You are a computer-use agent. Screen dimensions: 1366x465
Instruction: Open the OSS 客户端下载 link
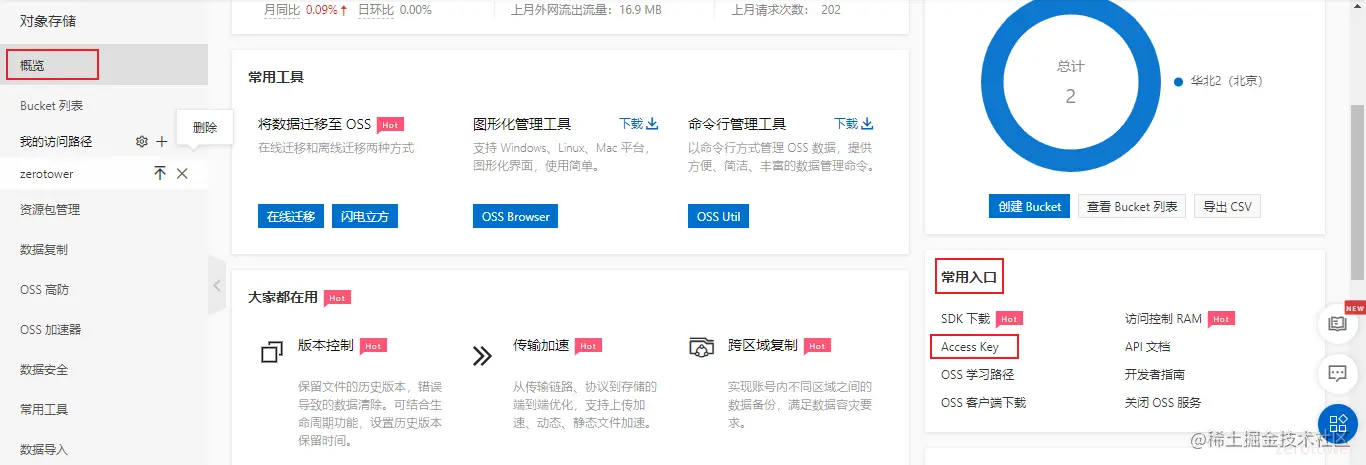click(984, 403)
